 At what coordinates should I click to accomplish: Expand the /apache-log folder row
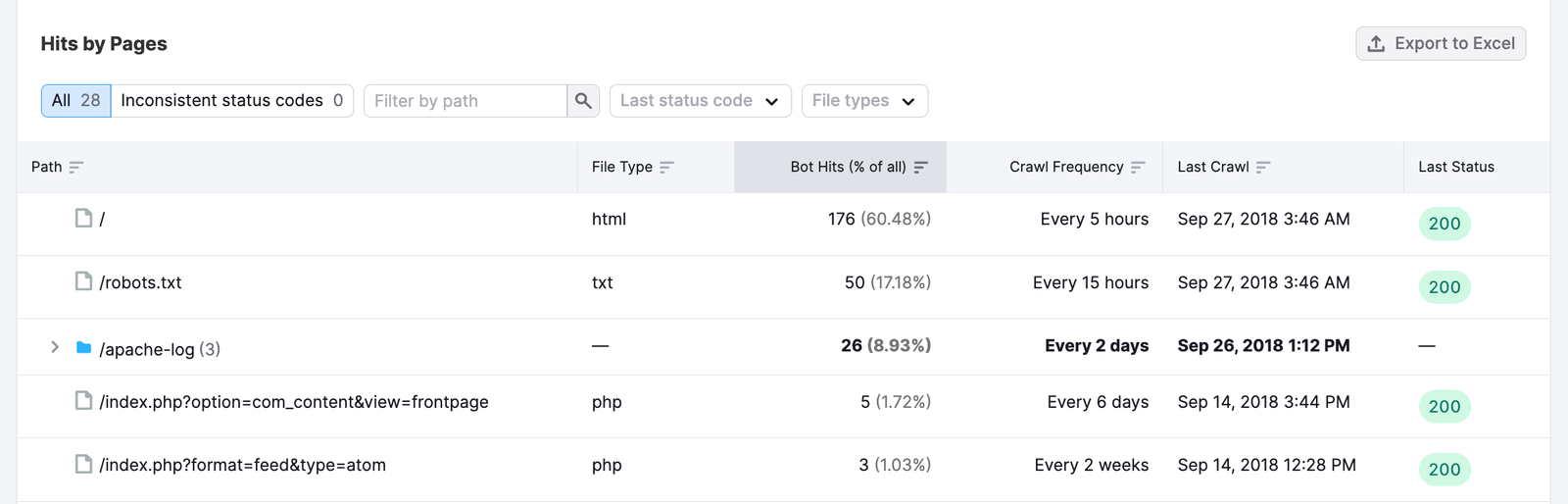pos(55,347)
